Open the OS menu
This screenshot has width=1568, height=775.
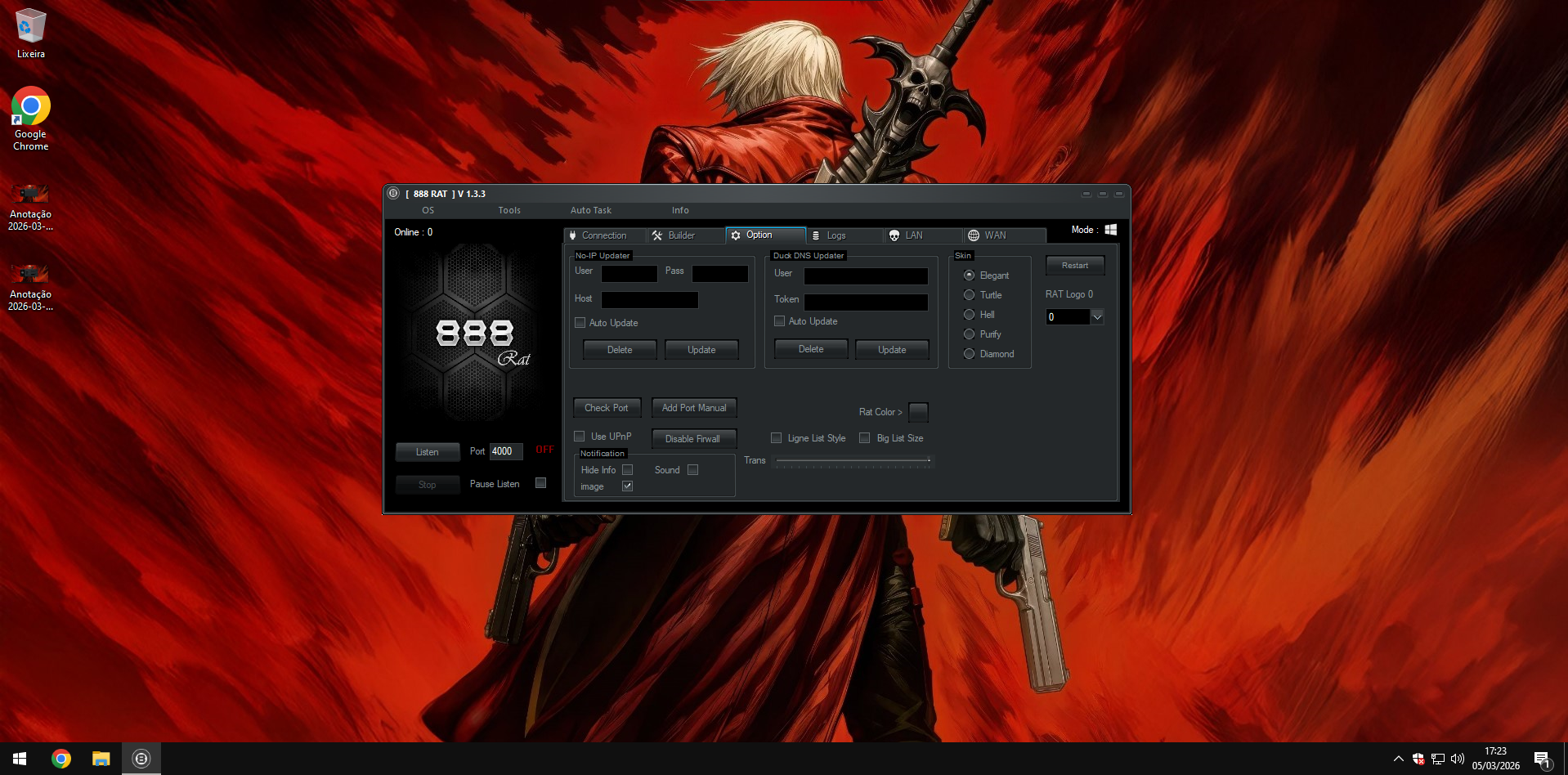(428, 210)
